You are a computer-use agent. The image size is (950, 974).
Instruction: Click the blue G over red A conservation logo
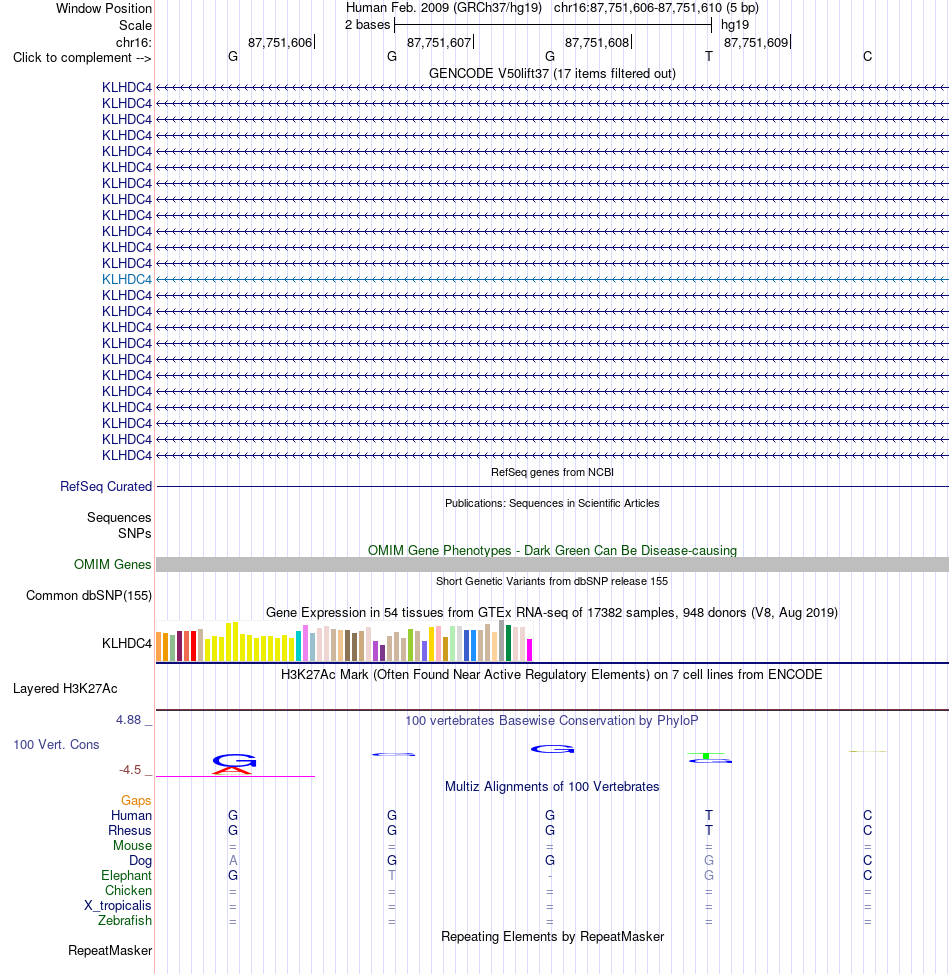pyautogui.click(x=234, y=763)
